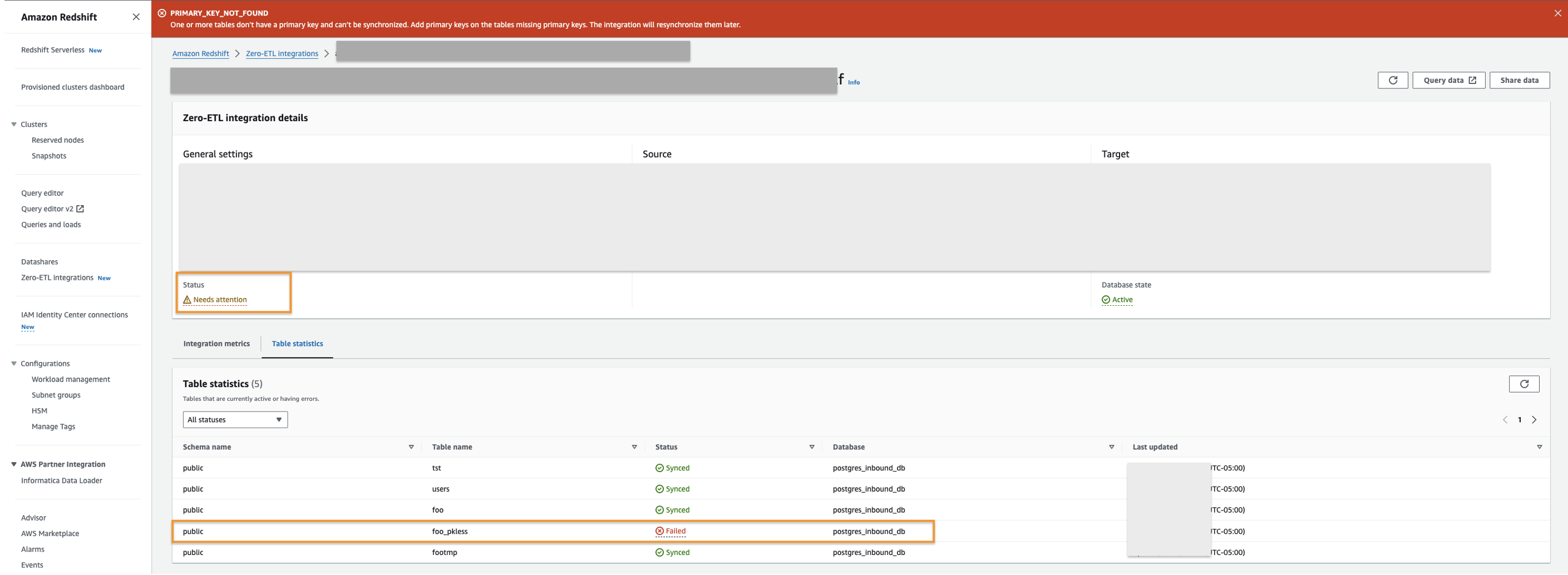Click the synced check icon in the footmp row

[659, 553]
